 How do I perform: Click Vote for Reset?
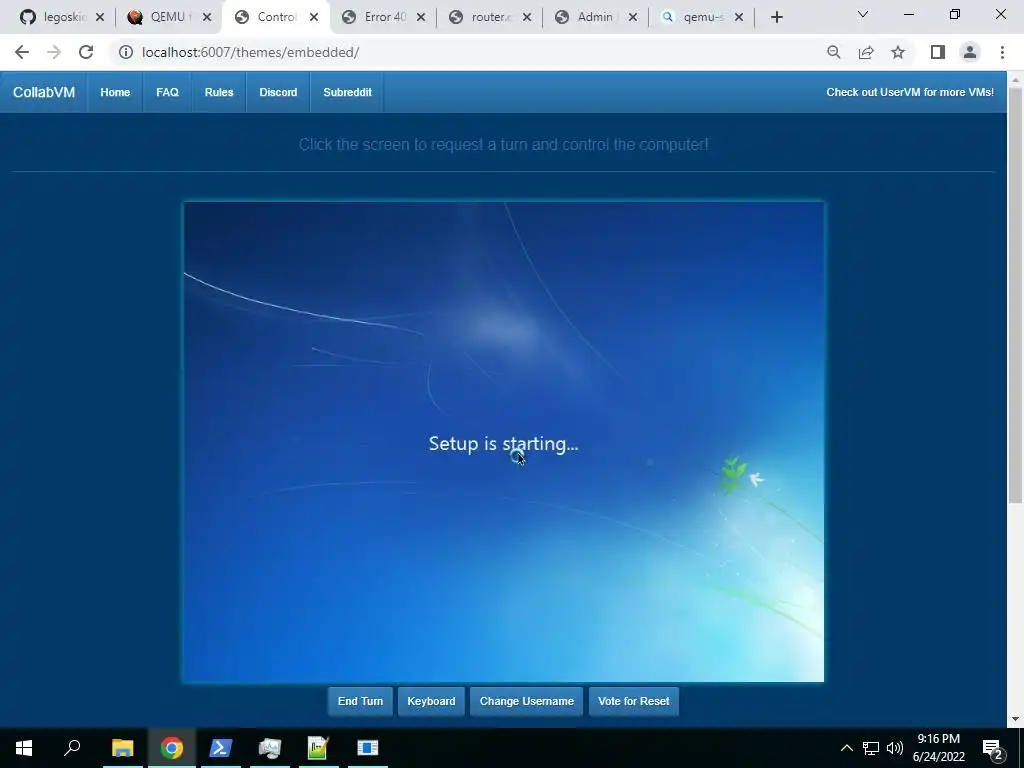coord(633,701)
